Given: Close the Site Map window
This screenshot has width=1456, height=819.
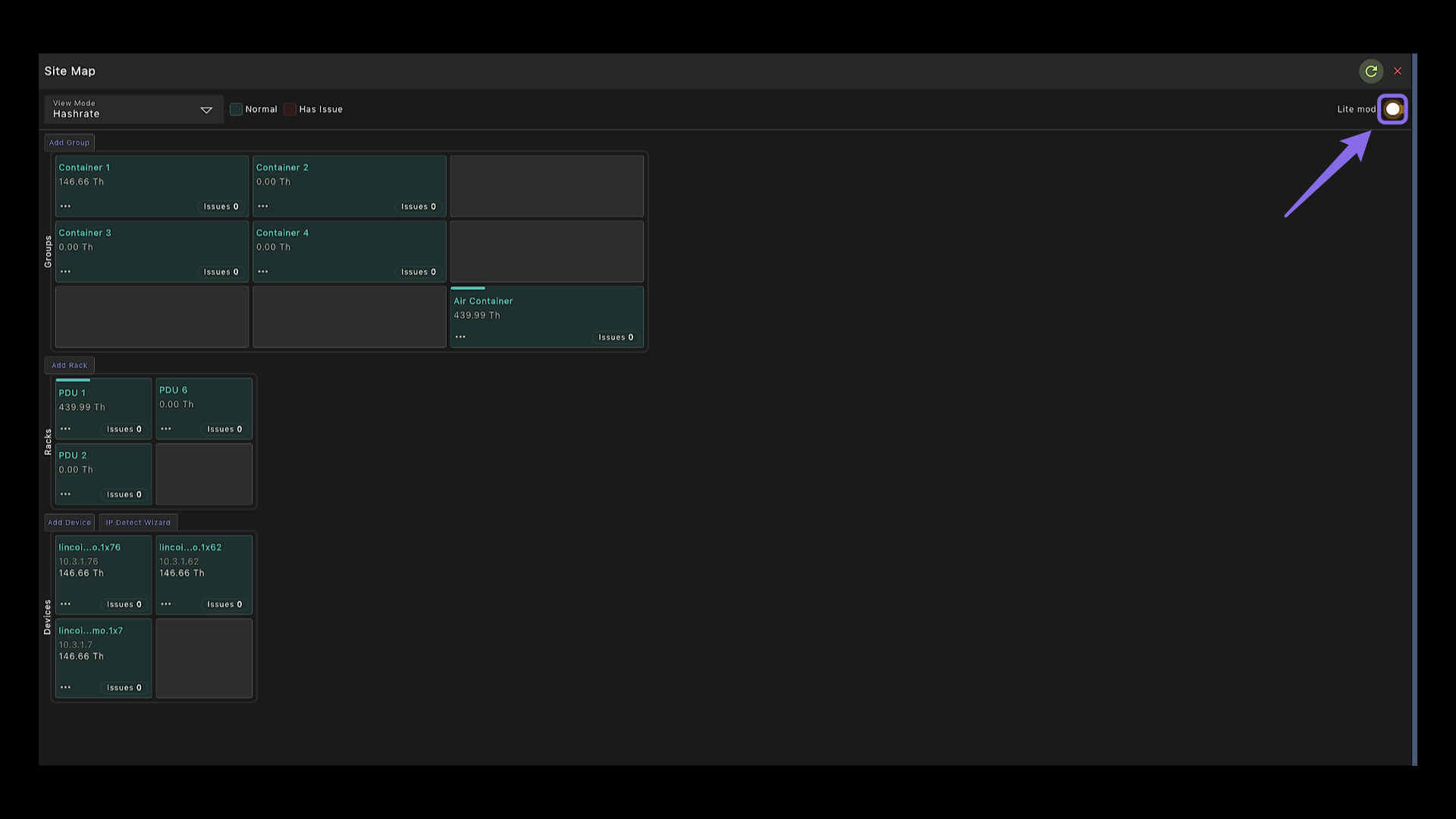Looking at the screenshot, I should pos(1398,71).
